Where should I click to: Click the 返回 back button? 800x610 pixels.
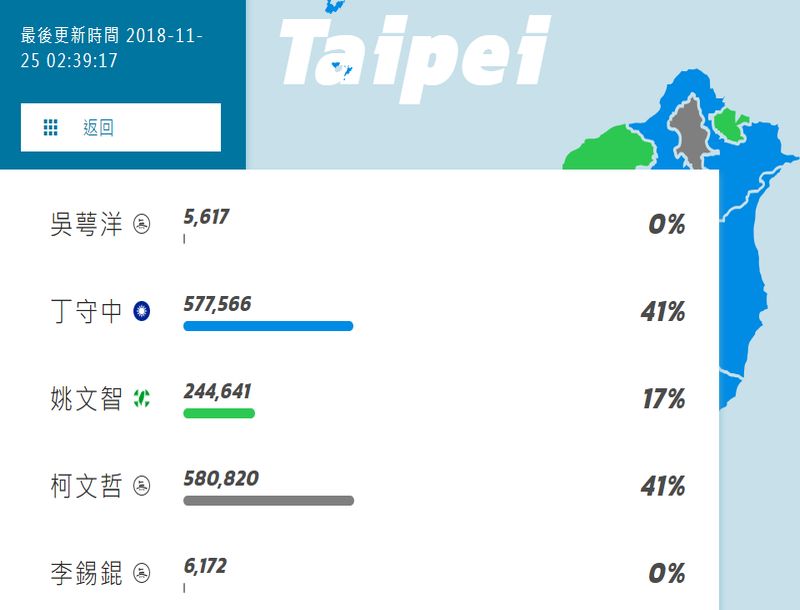tap(121, 128)
